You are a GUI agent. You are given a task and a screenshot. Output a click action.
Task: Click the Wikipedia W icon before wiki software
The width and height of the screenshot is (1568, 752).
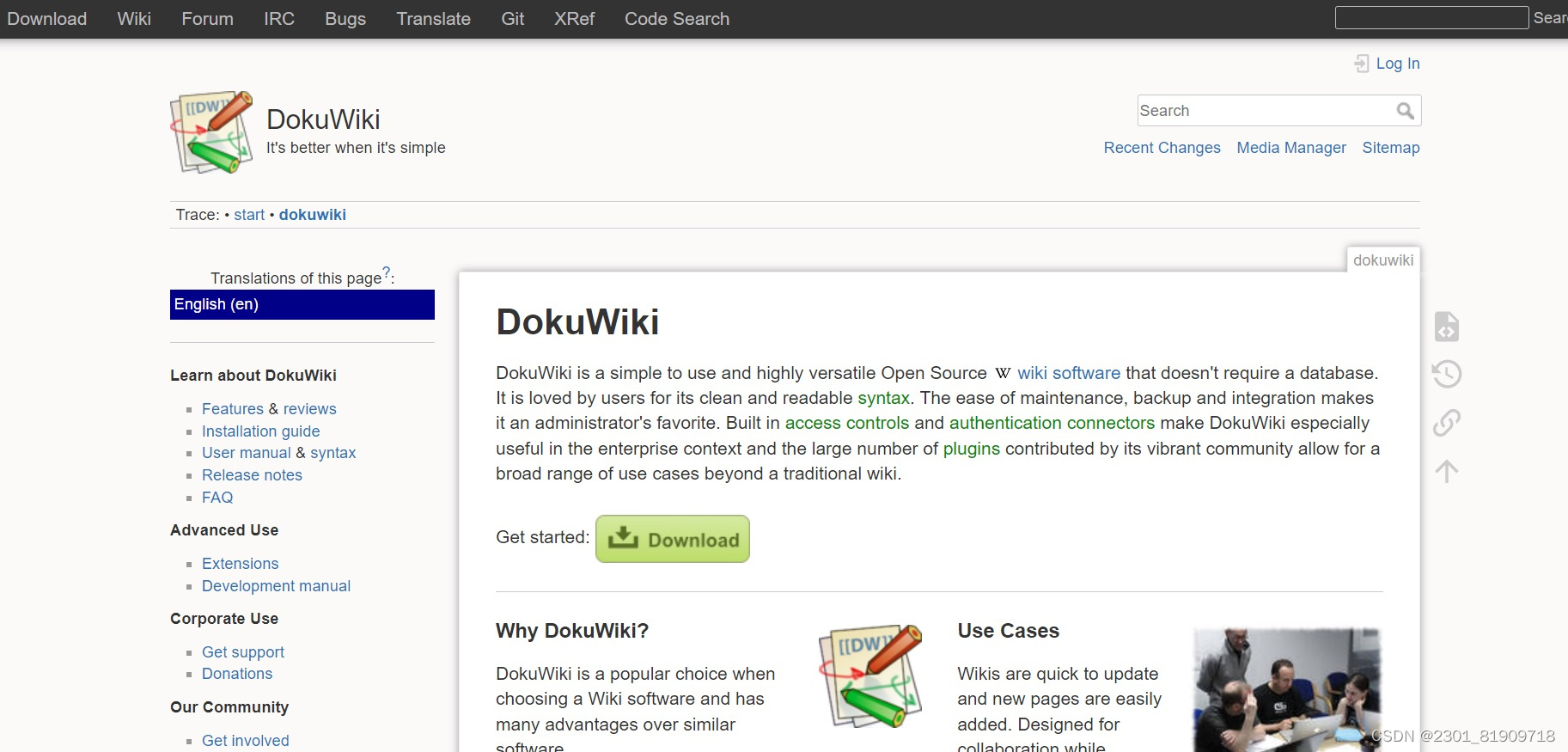point(1003,374)
